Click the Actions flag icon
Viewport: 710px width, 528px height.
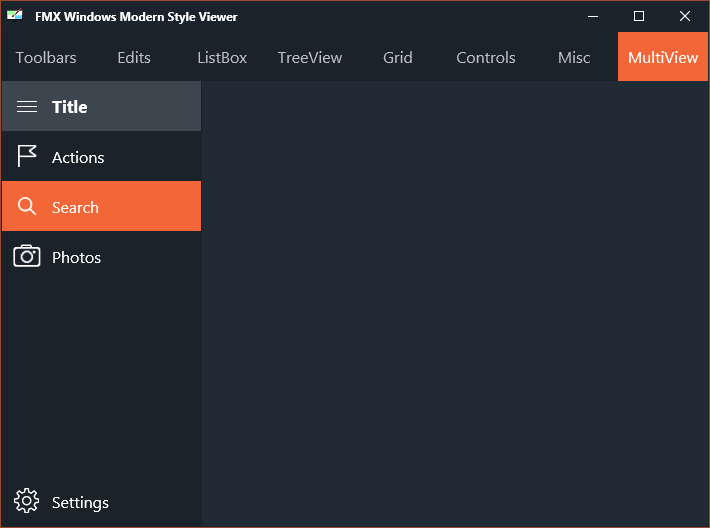point(27,156)
